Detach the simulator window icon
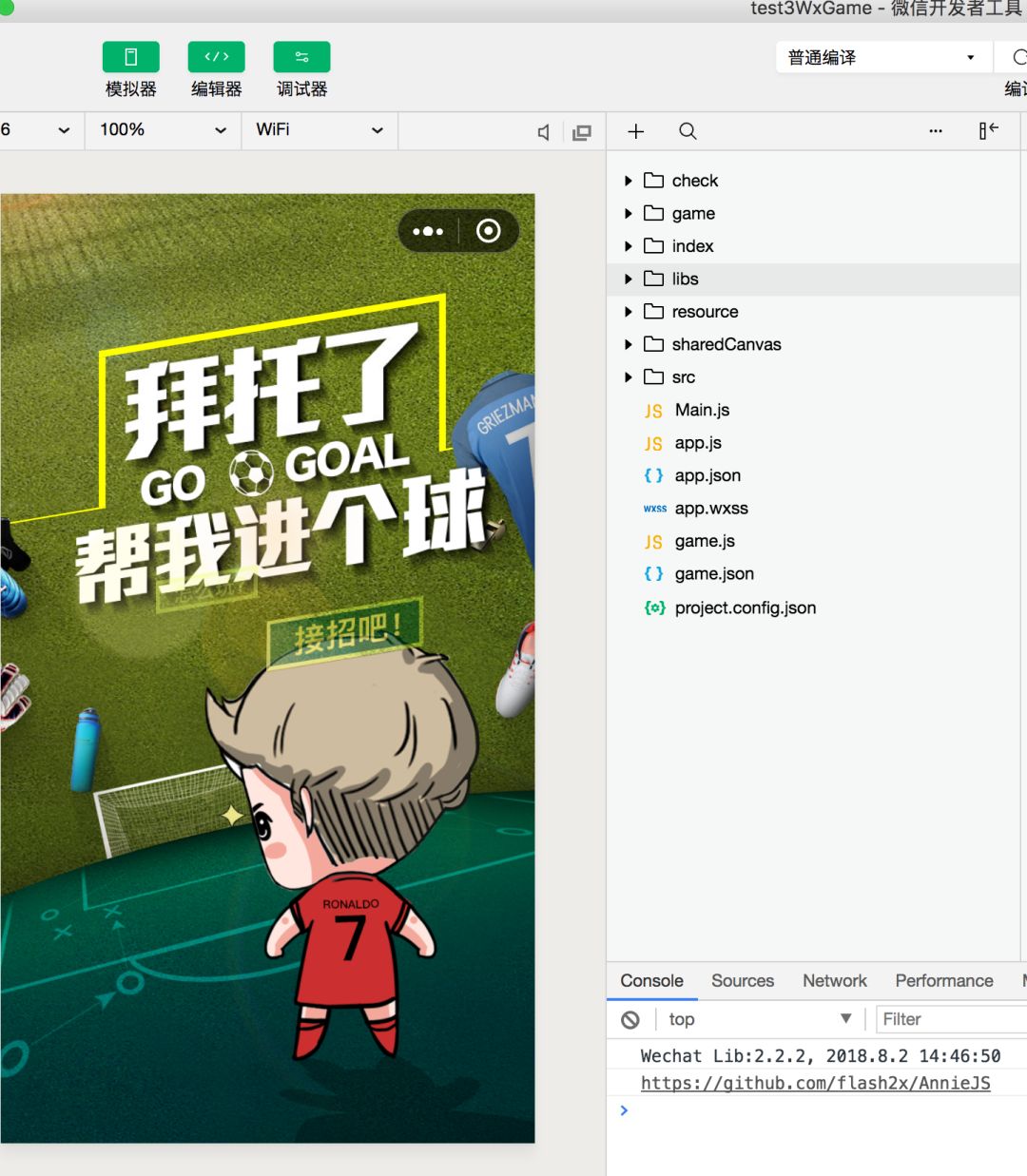1027x1176 pixels. [582, 132]
